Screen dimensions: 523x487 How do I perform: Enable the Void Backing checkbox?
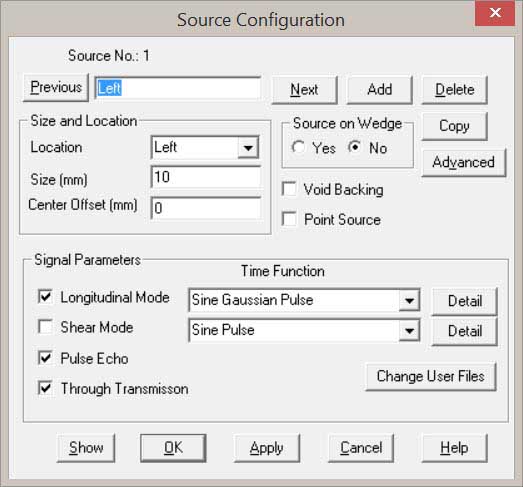pos(289,189)
